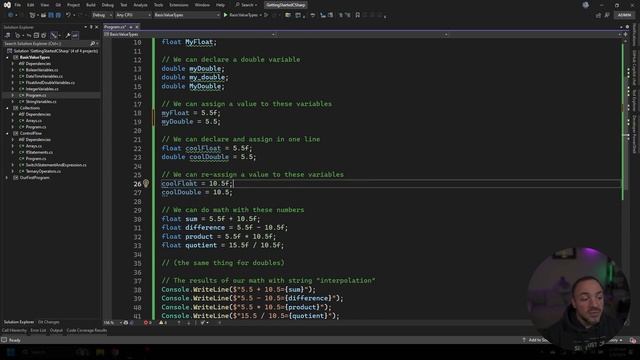Click the lightbulb quick actions icon
640x360 pixels.
point(146,184)
